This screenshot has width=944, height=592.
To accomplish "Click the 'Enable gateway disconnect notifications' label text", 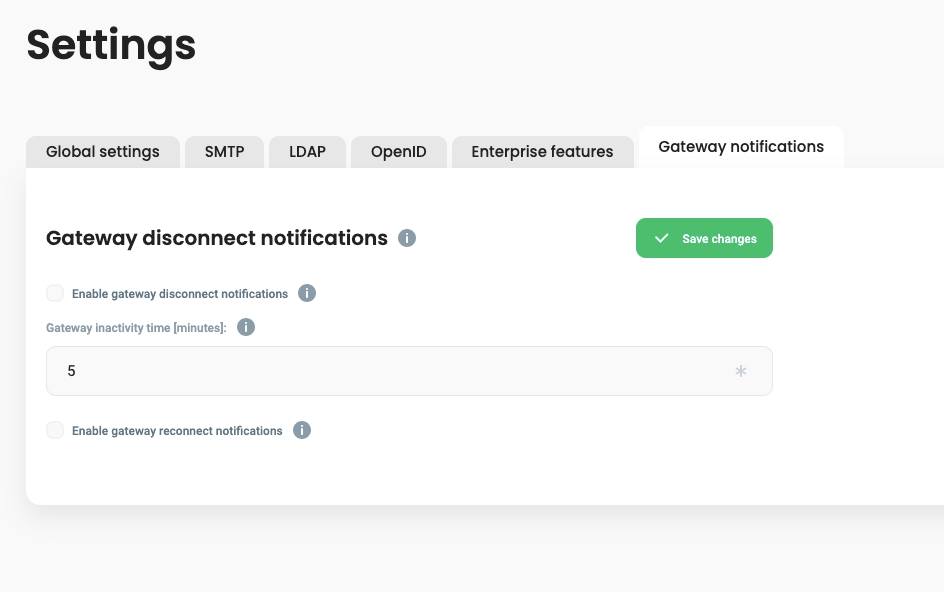I will pyautogui.click(x=180, y=294).
